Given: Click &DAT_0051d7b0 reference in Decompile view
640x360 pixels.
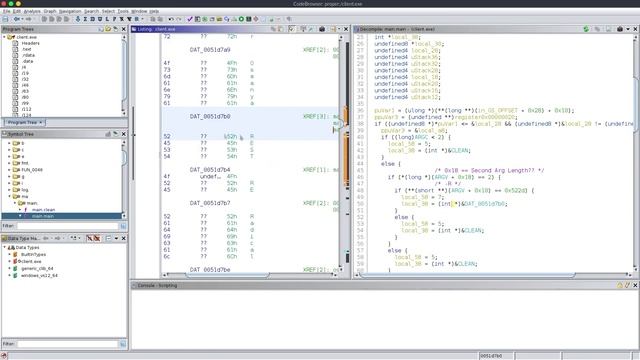Looking at the screenshot, I should [x=483, y=204].
